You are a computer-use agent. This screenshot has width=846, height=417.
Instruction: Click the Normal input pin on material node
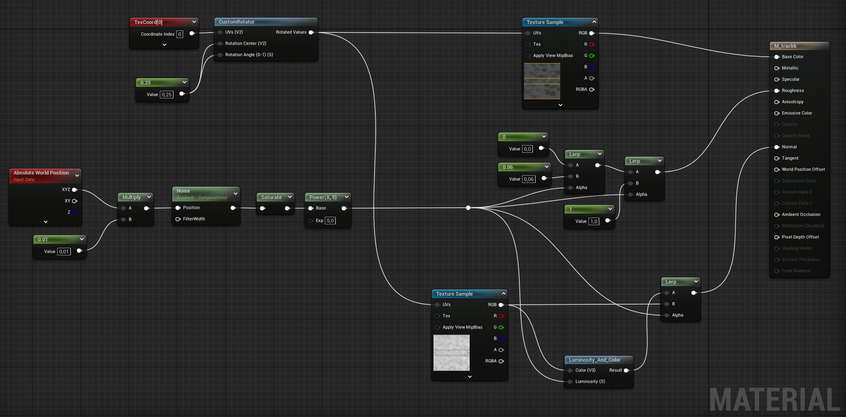coord(774,147)
